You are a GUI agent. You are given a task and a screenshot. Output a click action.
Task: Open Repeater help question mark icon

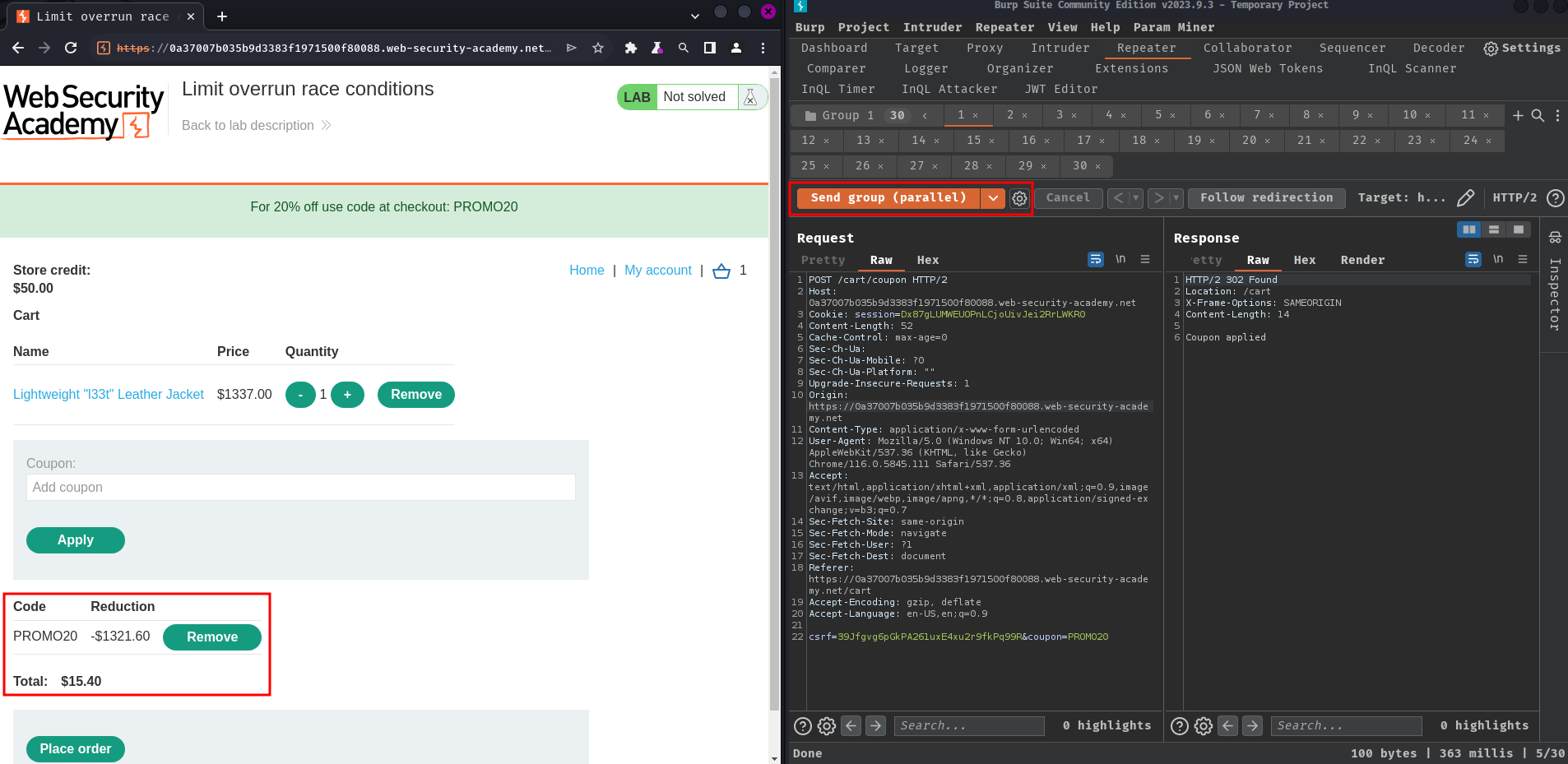(1555, 198)
